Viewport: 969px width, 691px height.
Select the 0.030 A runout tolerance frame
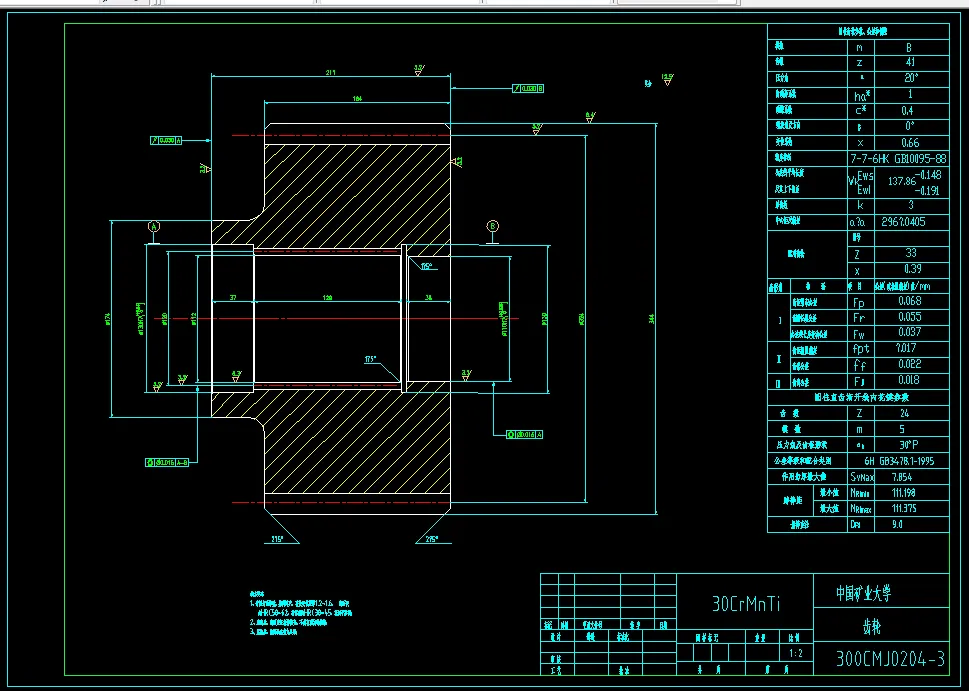pyautogui.click(x=166, y=140)
